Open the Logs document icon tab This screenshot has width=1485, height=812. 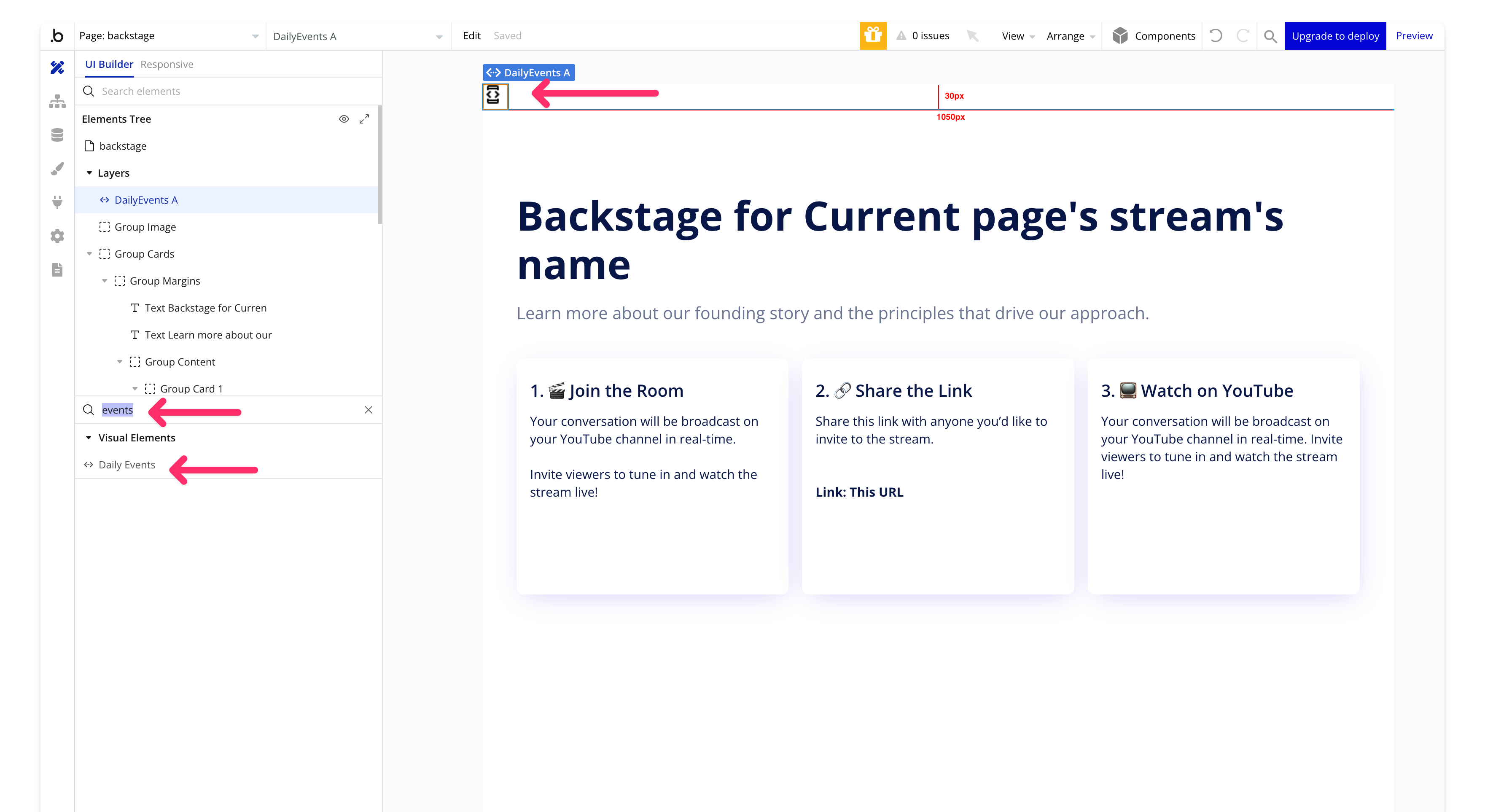57,270
